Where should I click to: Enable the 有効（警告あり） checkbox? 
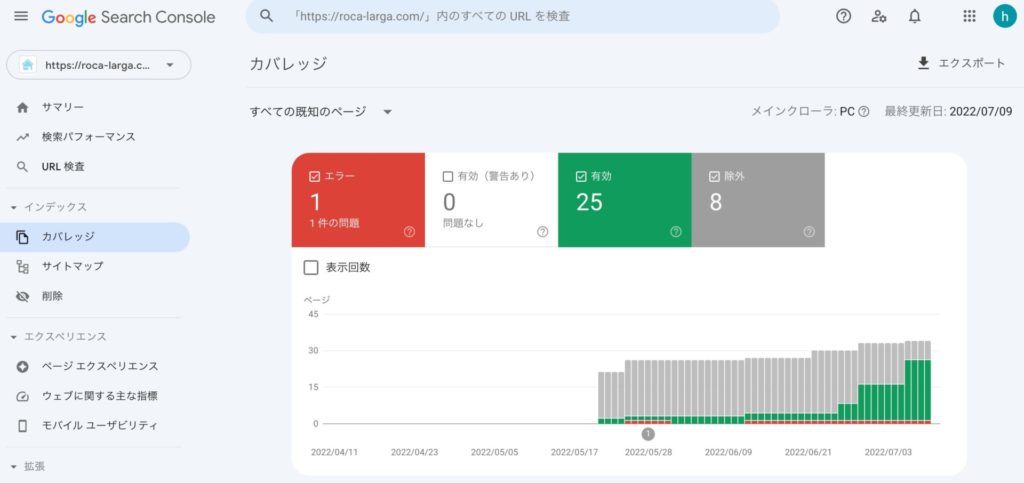click(x=448, y=176)
